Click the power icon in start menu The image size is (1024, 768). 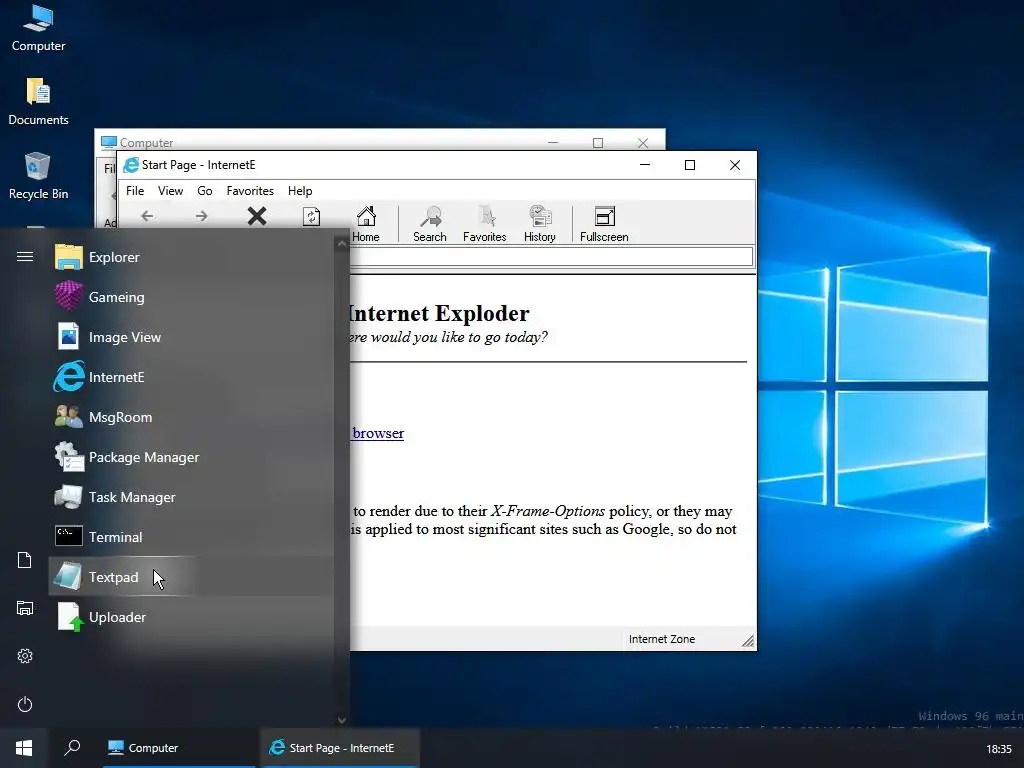[25, 704]
